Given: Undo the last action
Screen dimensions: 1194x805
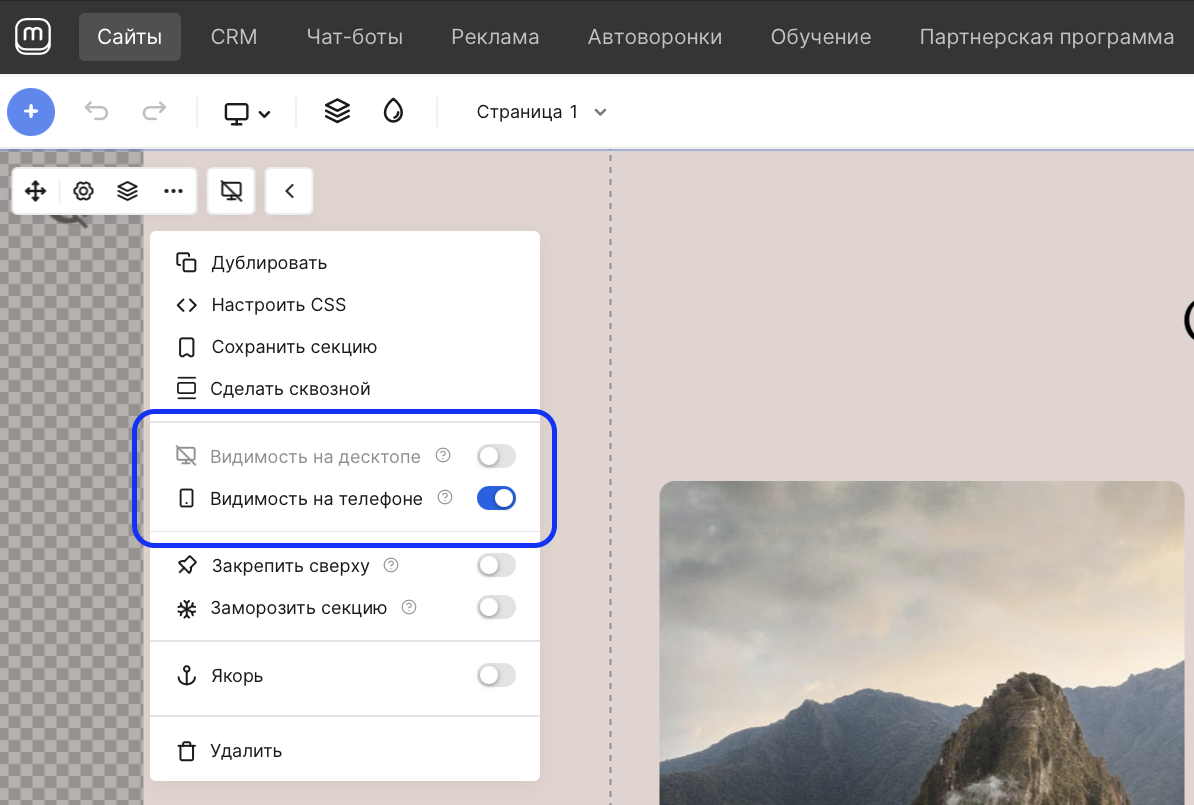Looking at the screenshot, I should pyautogui.click(x=97, y=112).
